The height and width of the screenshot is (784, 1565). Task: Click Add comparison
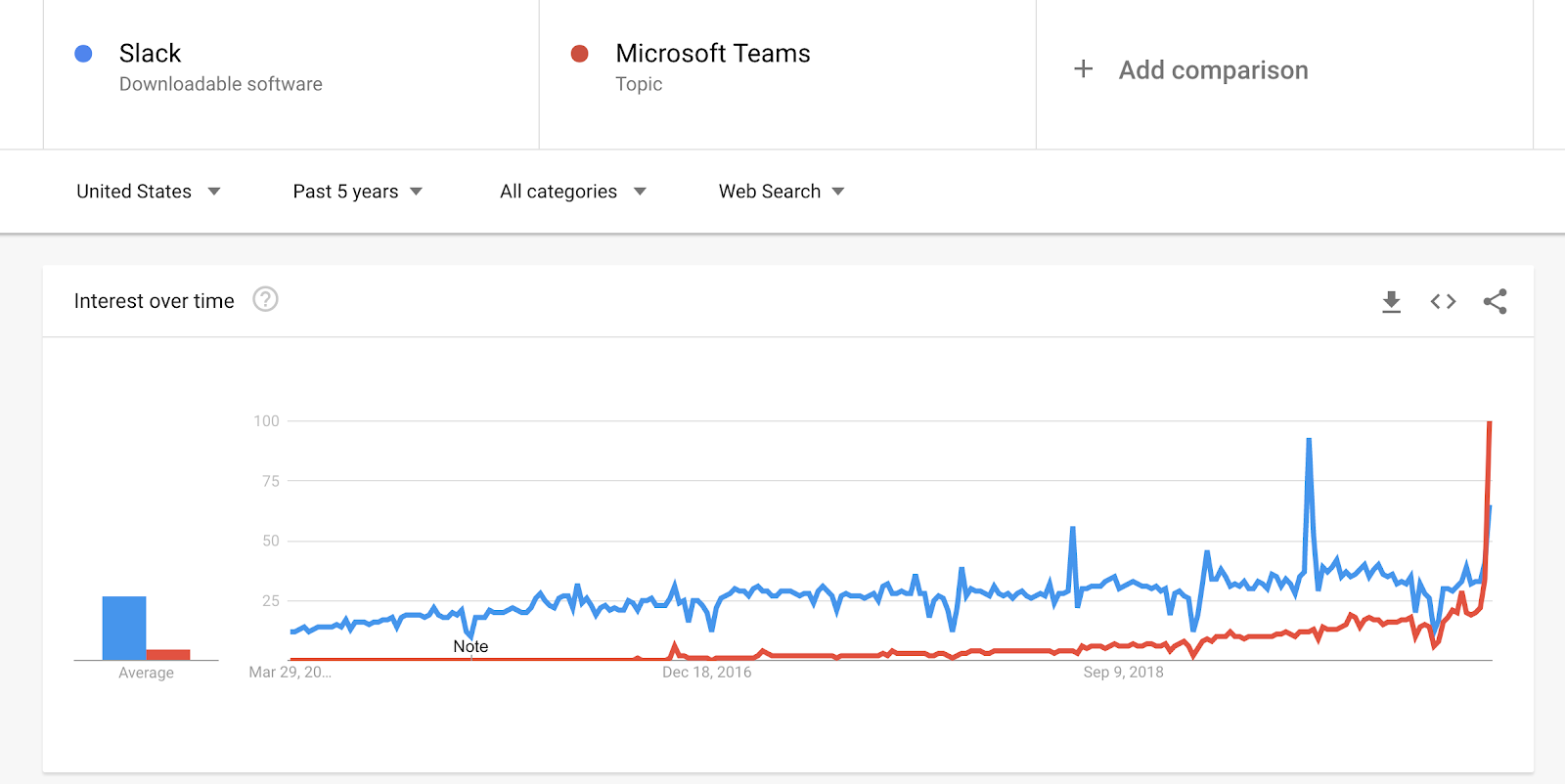click(1213, 70)
